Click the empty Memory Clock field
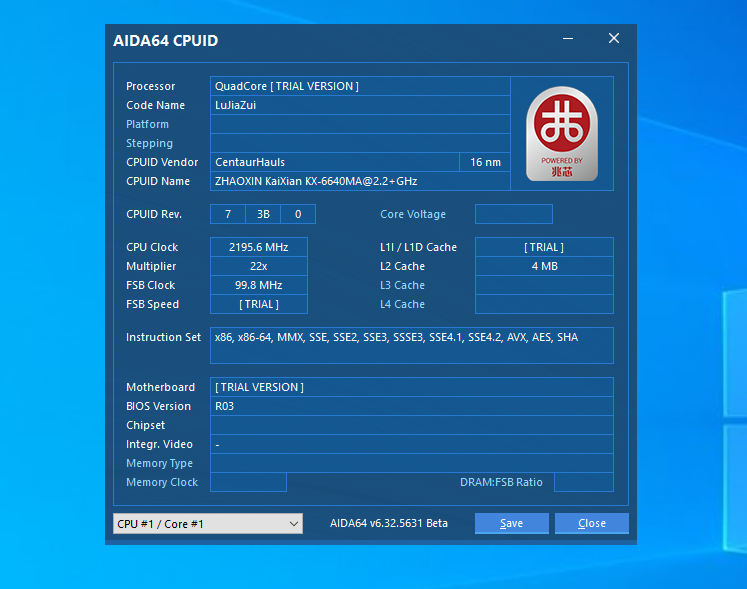 pos(248,482)
